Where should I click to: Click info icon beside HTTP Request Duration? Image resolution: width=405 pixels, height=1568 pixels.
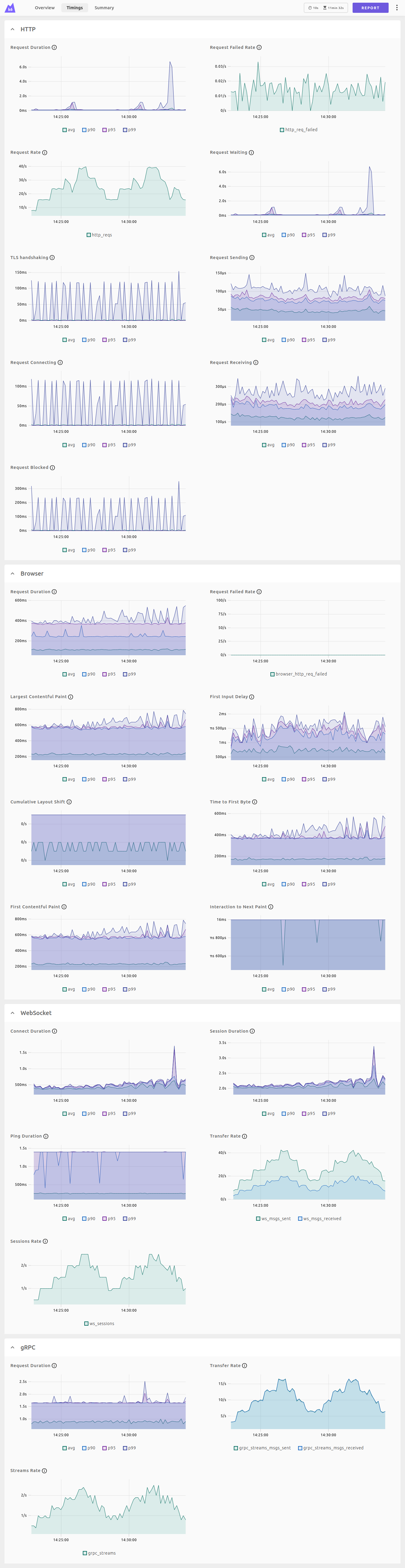pyautogui.click(x=54, y=47)
